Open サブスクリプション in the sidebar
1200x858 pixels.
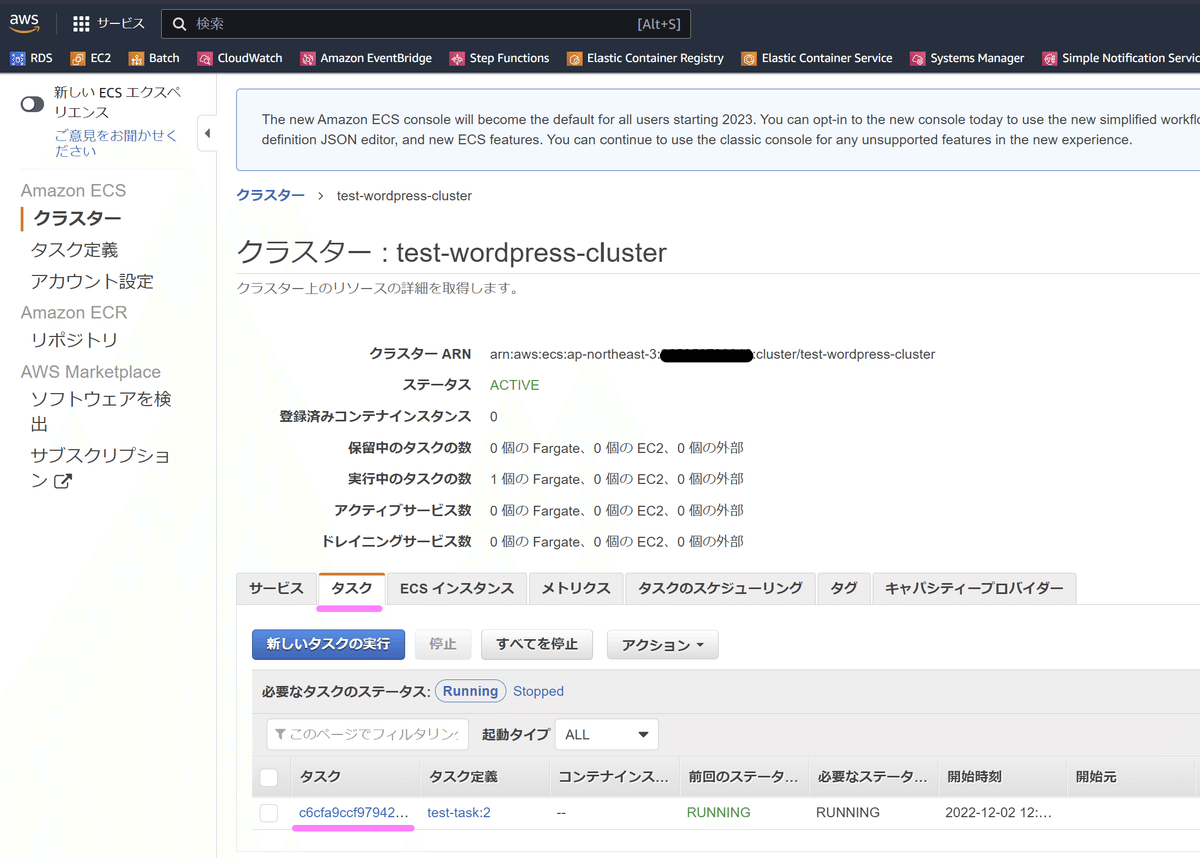(101, 468)
